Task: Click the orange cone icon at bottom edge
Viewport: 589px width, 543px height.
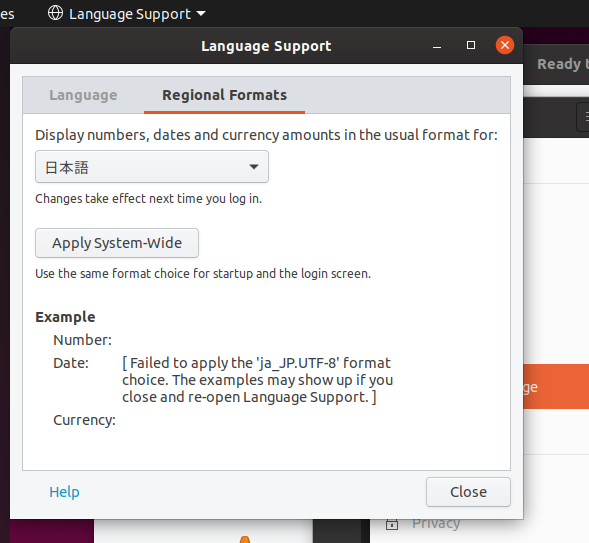Action: pyautogui.click(x=245, y=539)
